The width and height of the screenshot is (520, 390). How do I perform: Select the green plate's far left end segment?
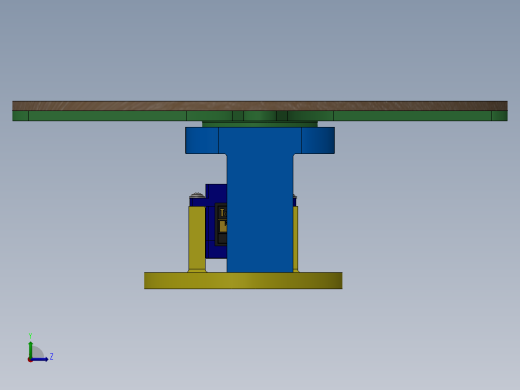tap(20, 116)
